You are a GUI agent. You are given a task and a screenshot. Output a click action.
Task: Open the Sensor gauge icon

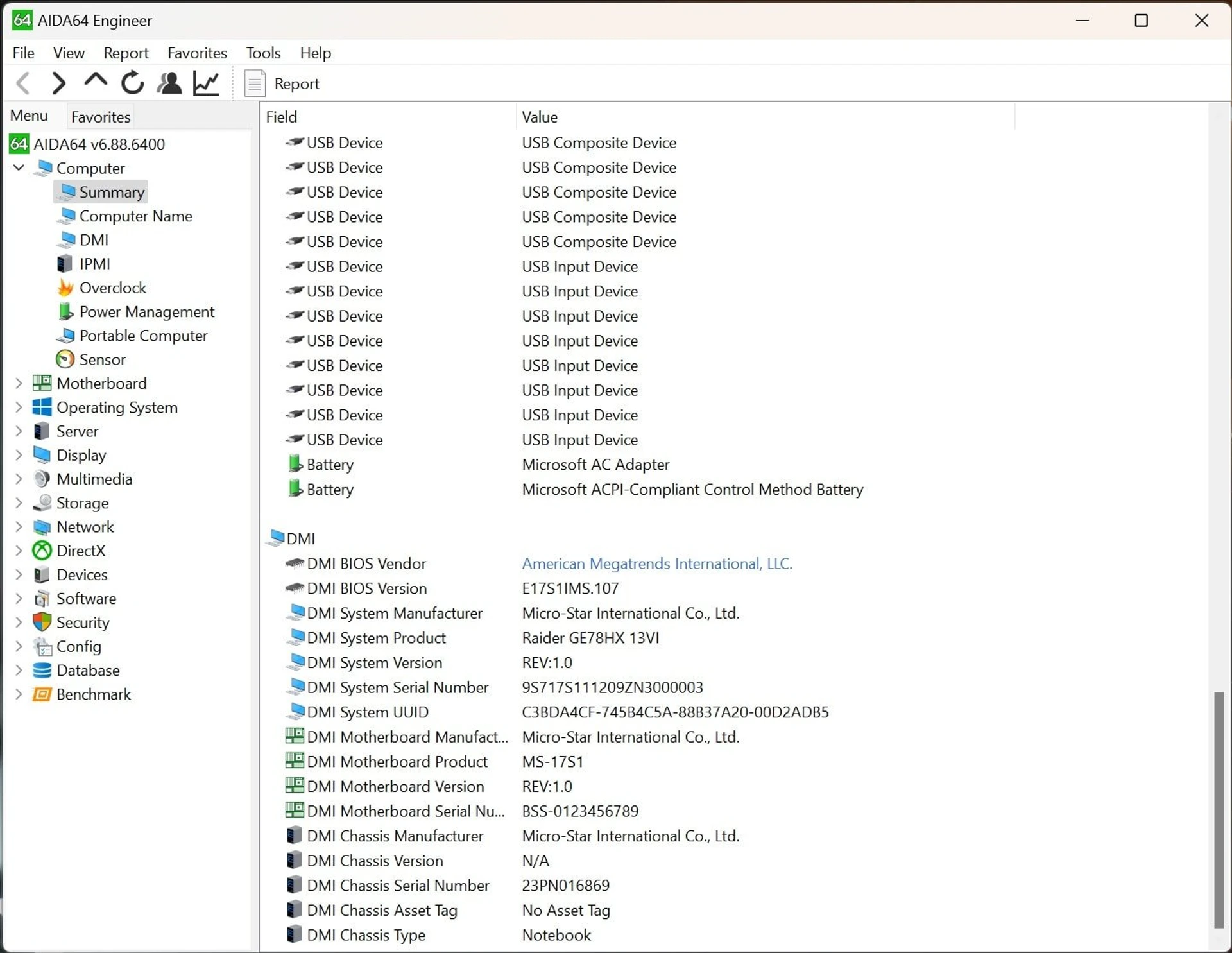[65, 359]
